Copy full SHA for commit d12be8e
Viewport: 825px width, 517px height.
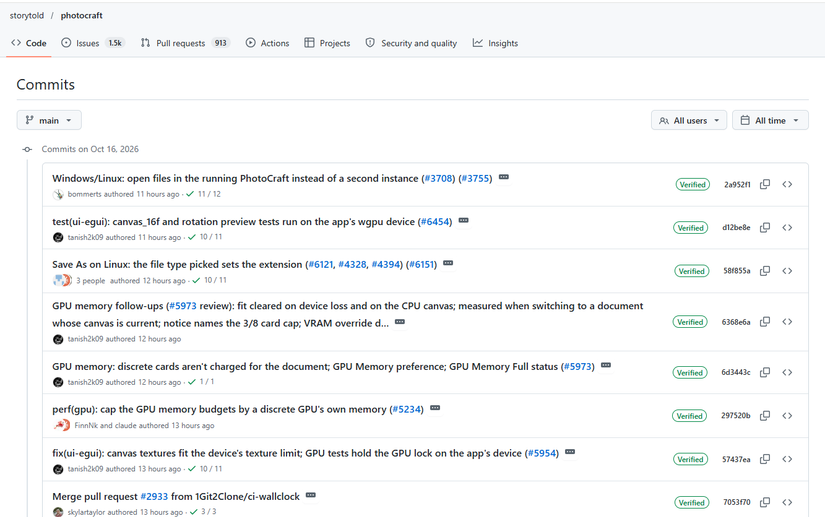[765, 227]
